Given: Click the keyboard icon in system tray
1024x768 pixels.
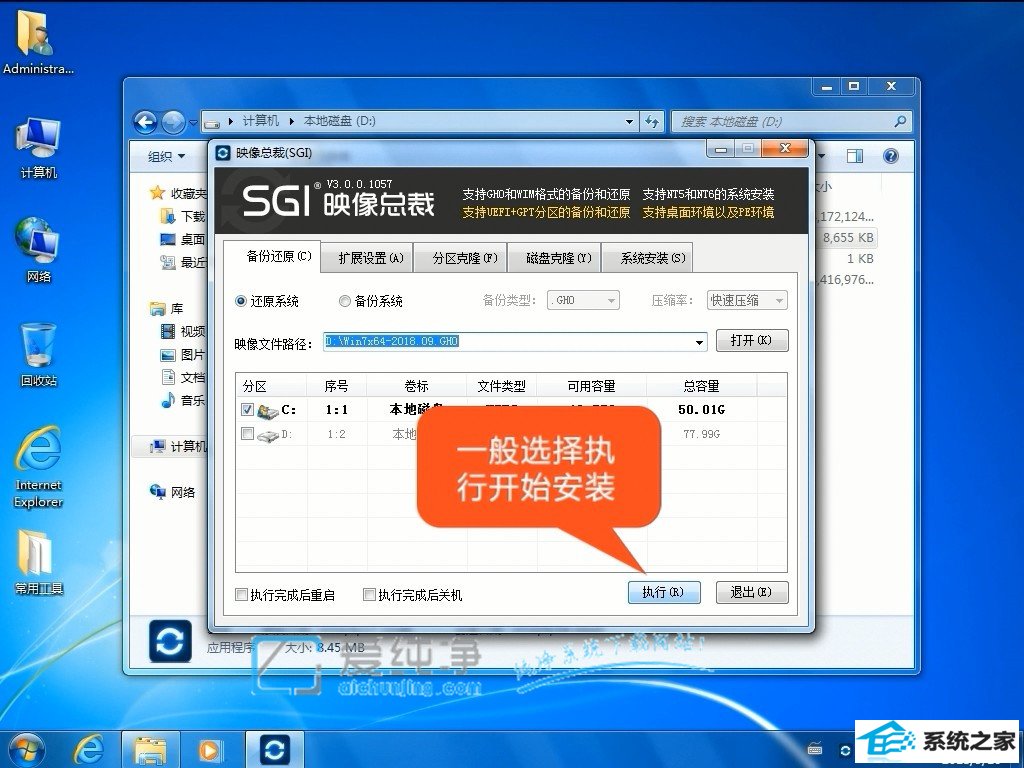Looking at the screenshot, I should pos(815,748).
